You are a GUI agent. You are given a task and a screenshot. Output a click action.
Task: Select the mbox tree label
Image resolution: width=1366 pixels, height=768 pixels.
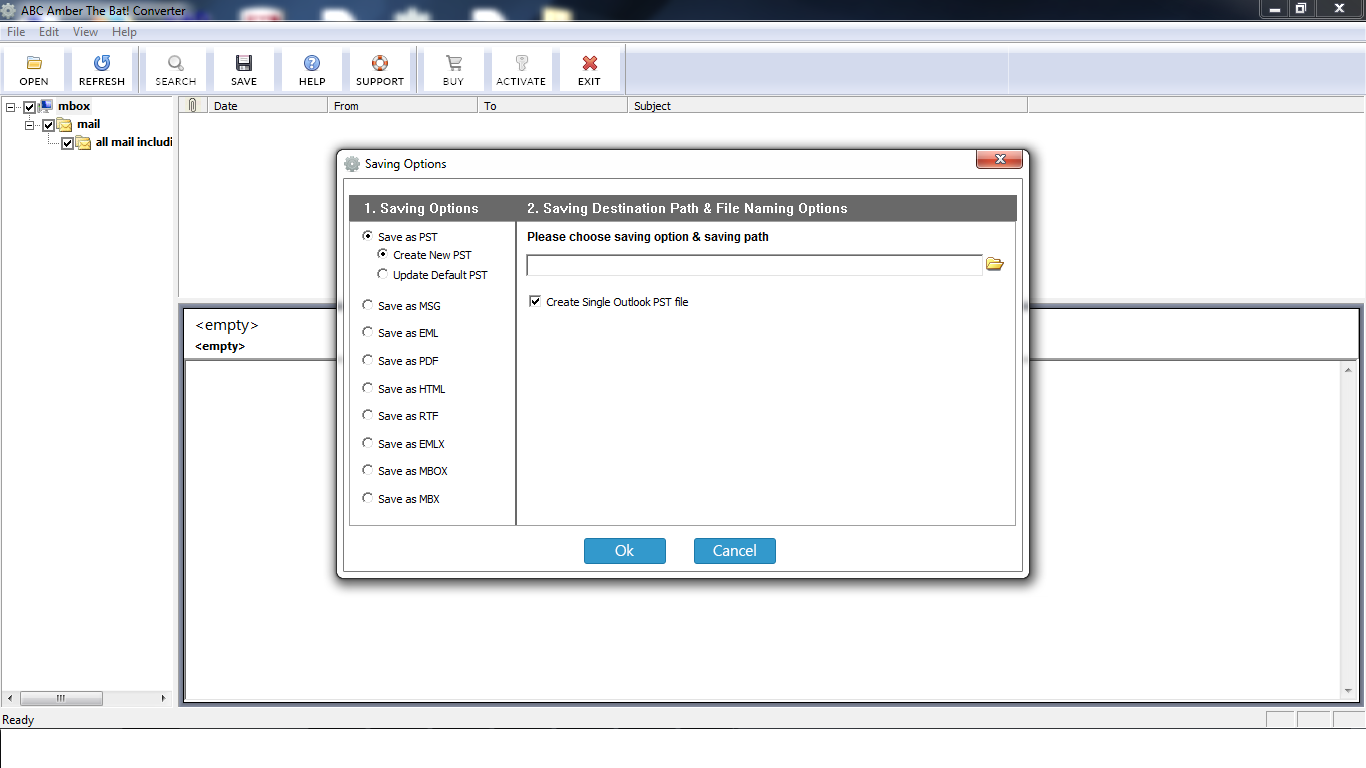[74, 106]
